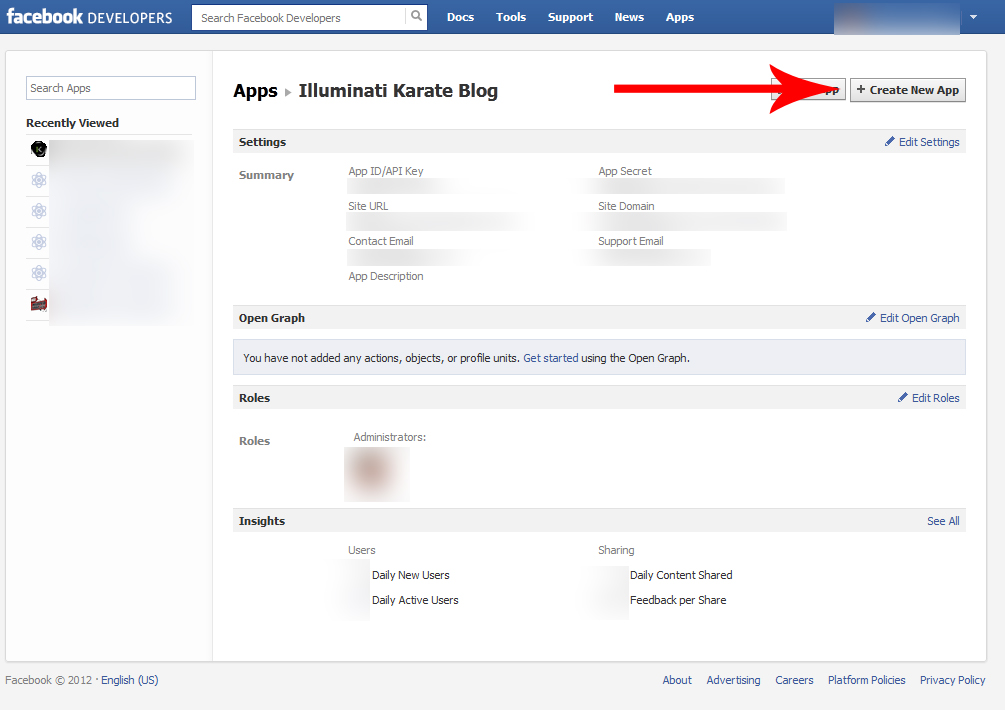This screenshot has width=1005, height=710.
Task: Click the administrator profile picture under Roles
Action: [x=376, y=474]
